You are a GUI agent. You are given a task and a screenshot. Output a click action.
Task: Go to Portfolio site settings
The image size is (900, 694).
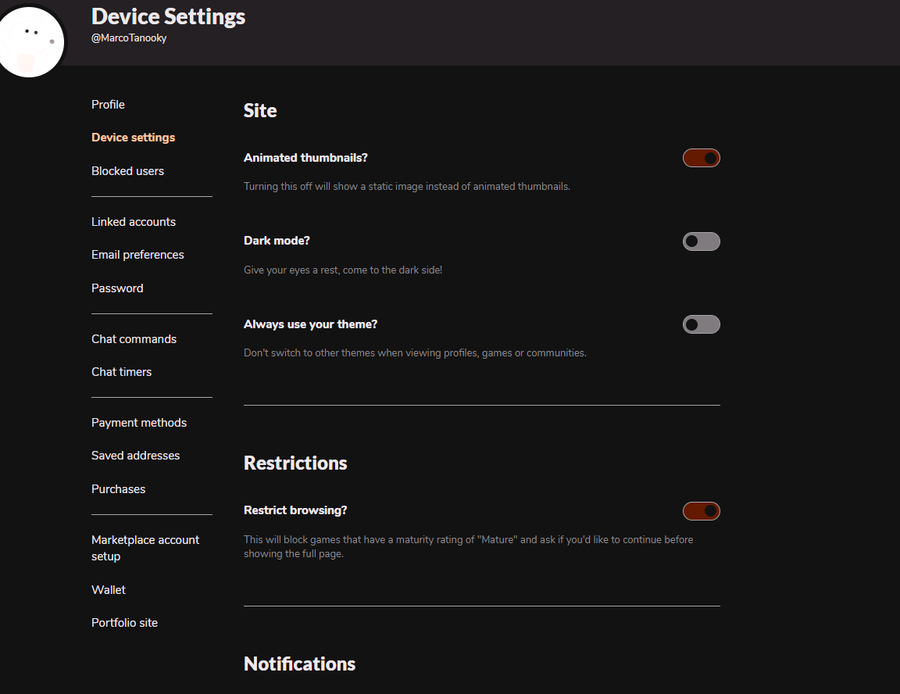125,623
